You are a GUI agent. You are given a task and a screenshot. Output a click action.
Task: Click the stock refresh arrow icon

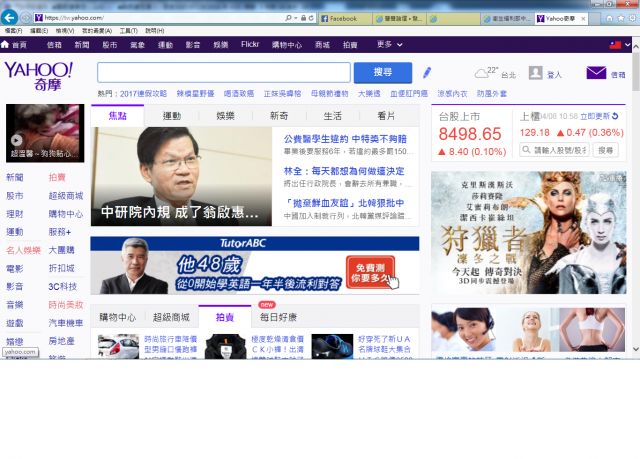click(x=615, y=116)
